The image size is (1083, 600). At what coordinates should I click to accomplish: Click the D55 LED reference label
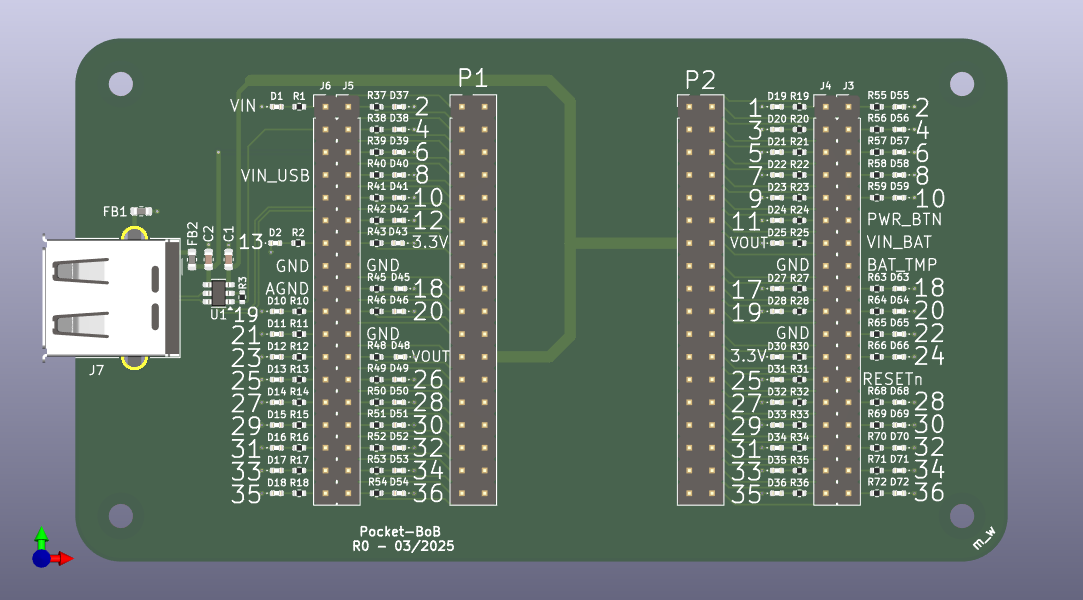899,95
